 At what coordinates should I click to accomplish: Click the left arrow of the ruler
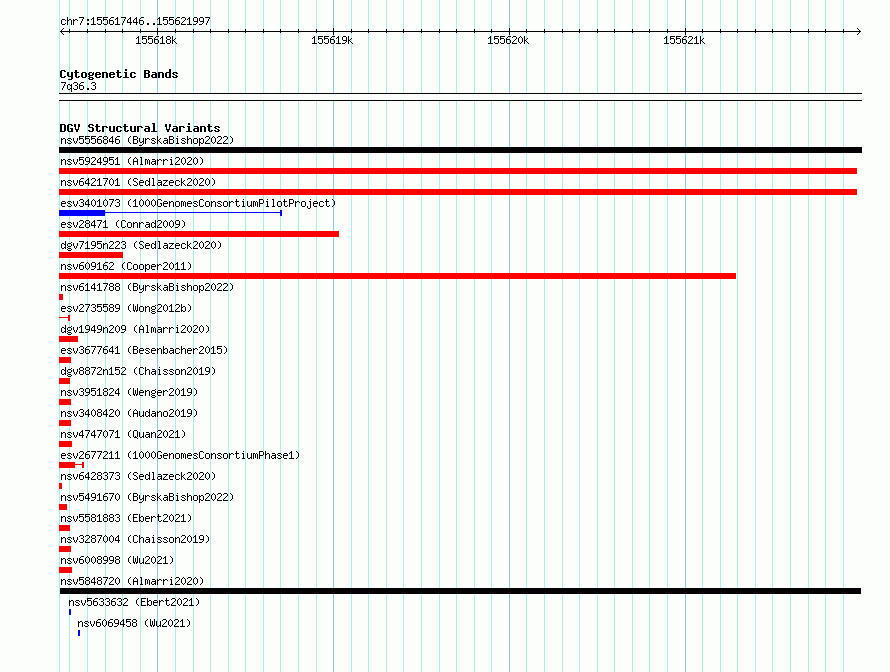pyautogui.click(x=63, y=32)
